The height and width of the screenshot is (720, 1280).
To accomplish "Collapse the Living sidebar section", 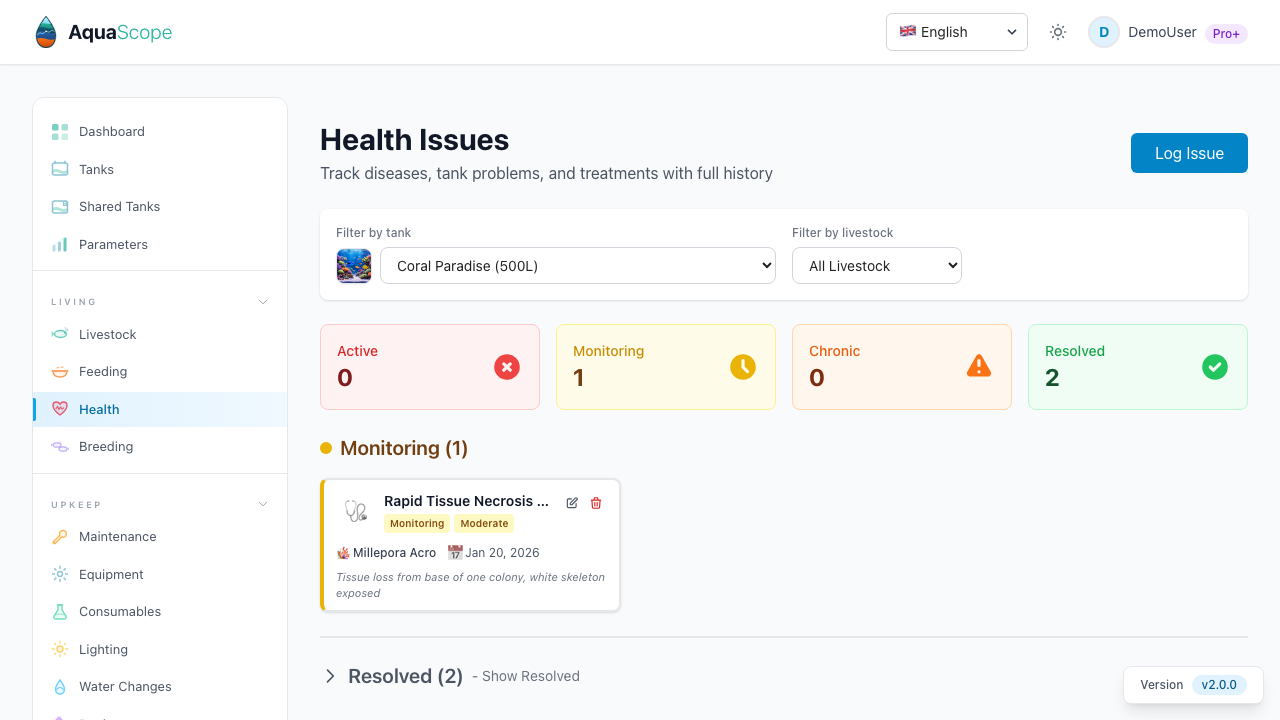I will click(263, 302).
